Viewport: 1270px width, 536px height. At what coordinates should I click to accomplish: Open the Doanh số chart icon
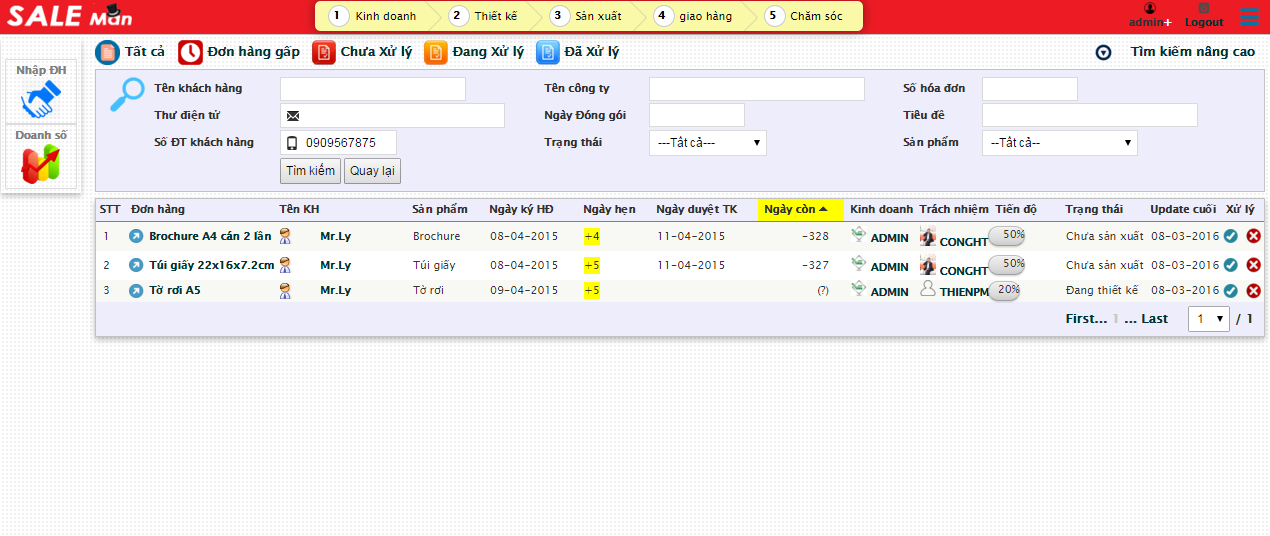(41, 163)
